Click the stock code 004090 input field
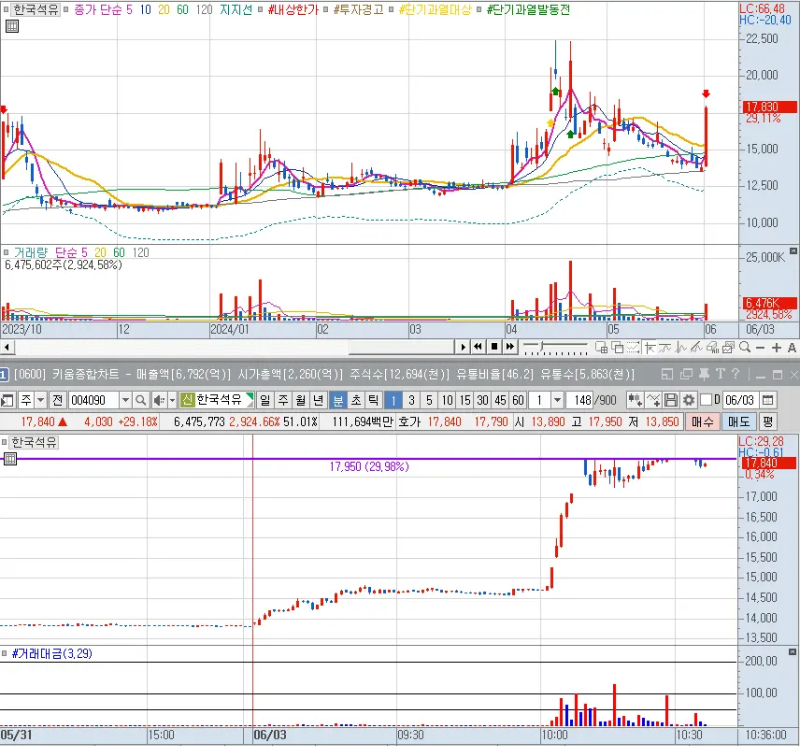The image size is (800, 746). tap(94, 400)
